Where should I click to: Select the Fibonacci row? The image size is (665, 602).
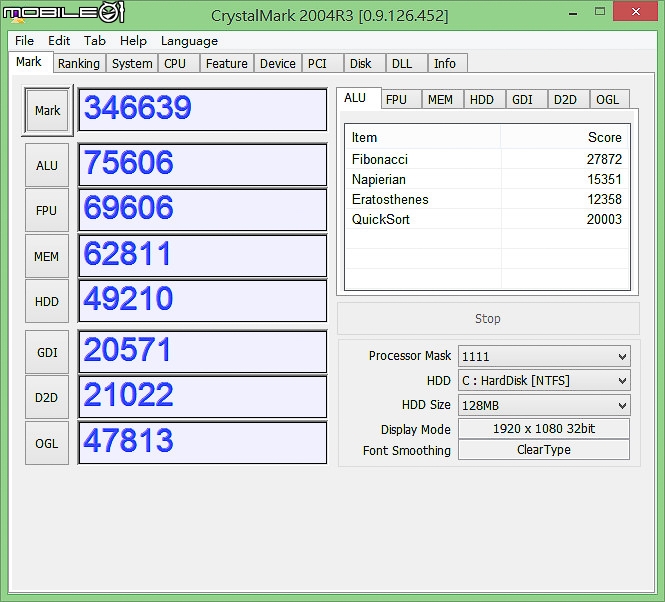(487, 159)
